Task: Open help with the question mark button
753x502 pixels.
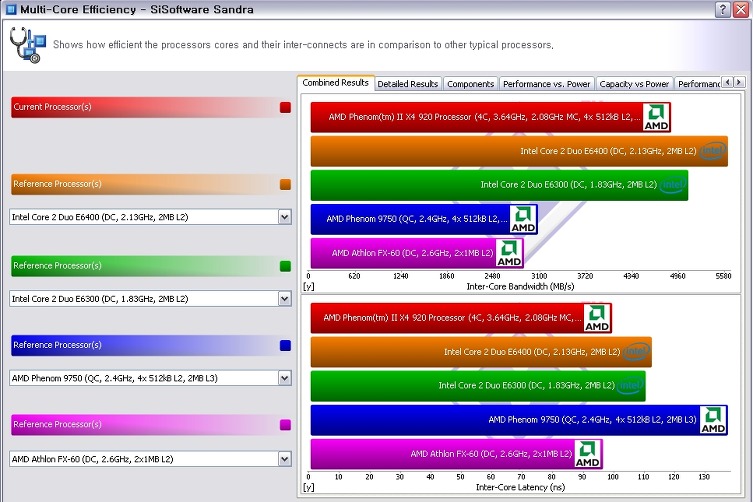Action: coord(723,9)
